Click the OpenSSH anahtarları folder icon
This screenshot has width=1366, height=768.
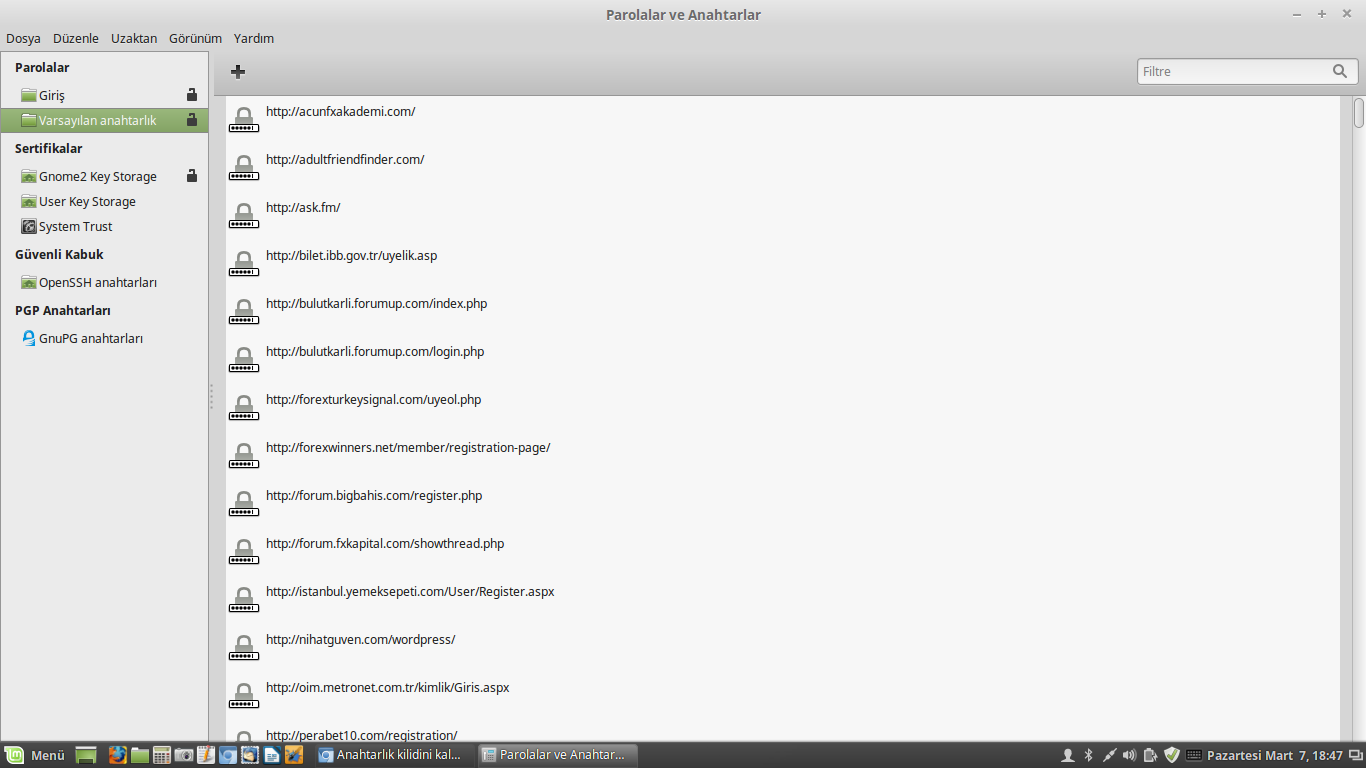click(x=29, y=282)
